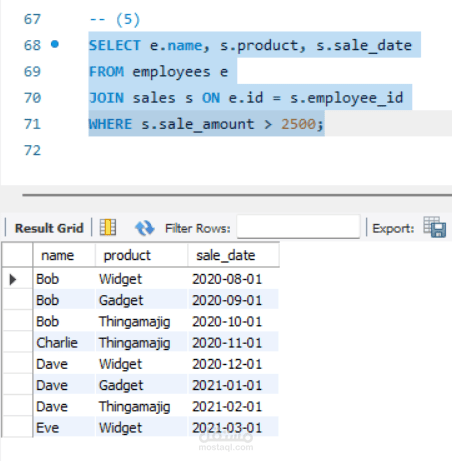Screen dimensions: 452x461
Task: Select the cell 'Bob' with Widget
Action: click(x=64, y=279)
